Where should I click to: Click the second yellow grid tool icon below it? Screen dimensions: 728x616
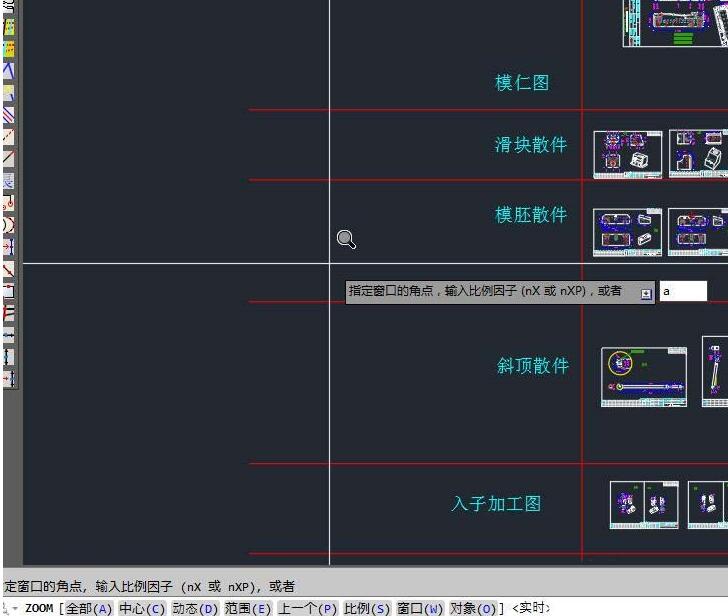9,49
